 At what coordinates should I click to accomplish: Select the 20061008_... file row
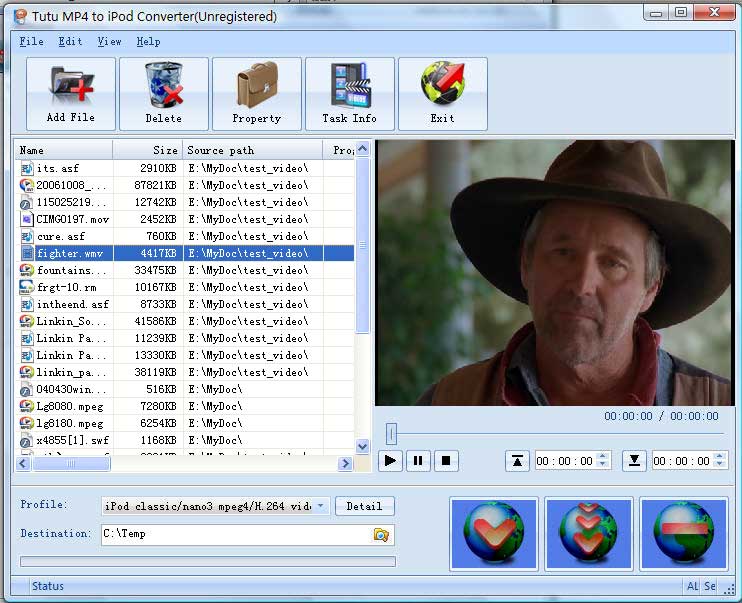tap(185, 185)
